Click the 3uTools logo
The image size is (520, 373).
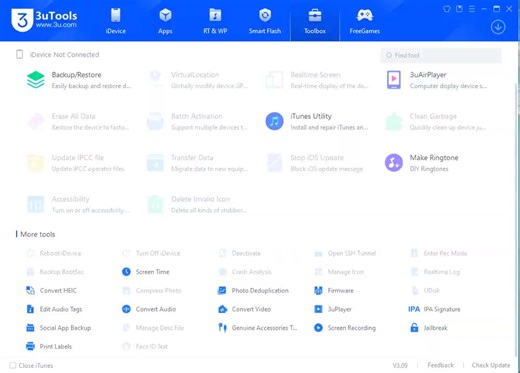(x=44, y=20)
